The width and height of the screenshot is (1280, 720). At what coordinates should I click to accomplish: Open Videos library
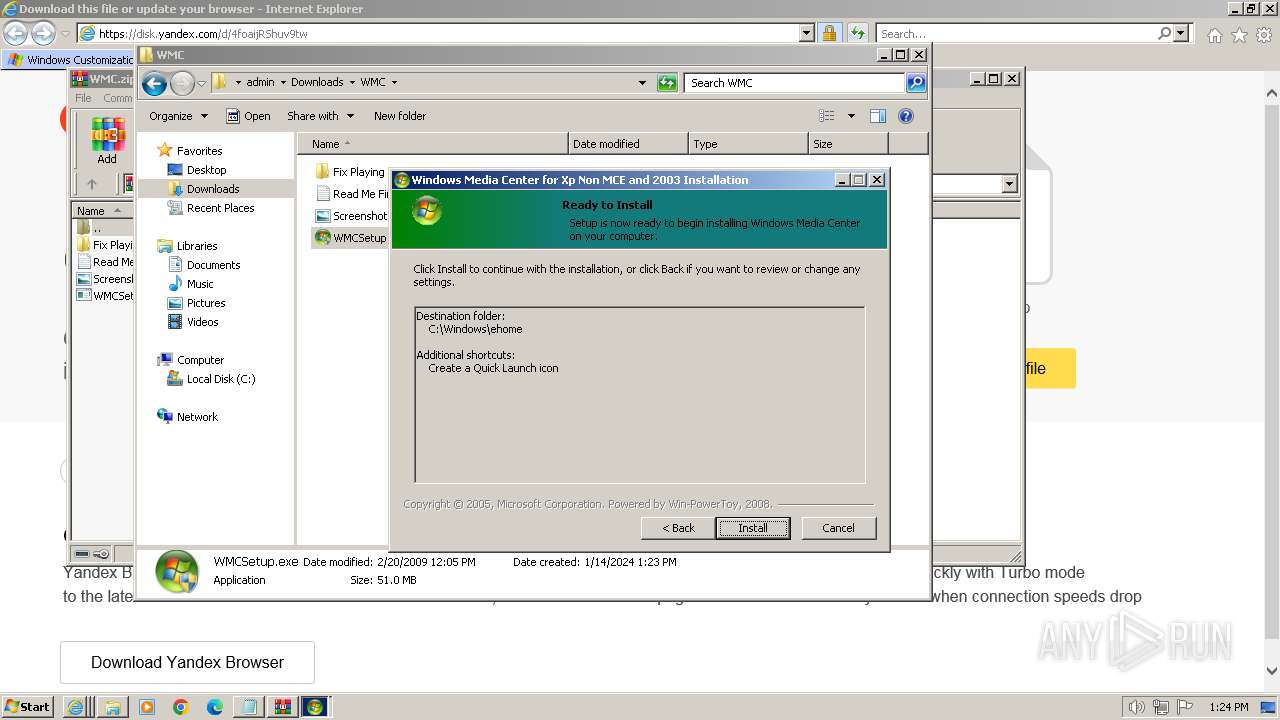202,322
